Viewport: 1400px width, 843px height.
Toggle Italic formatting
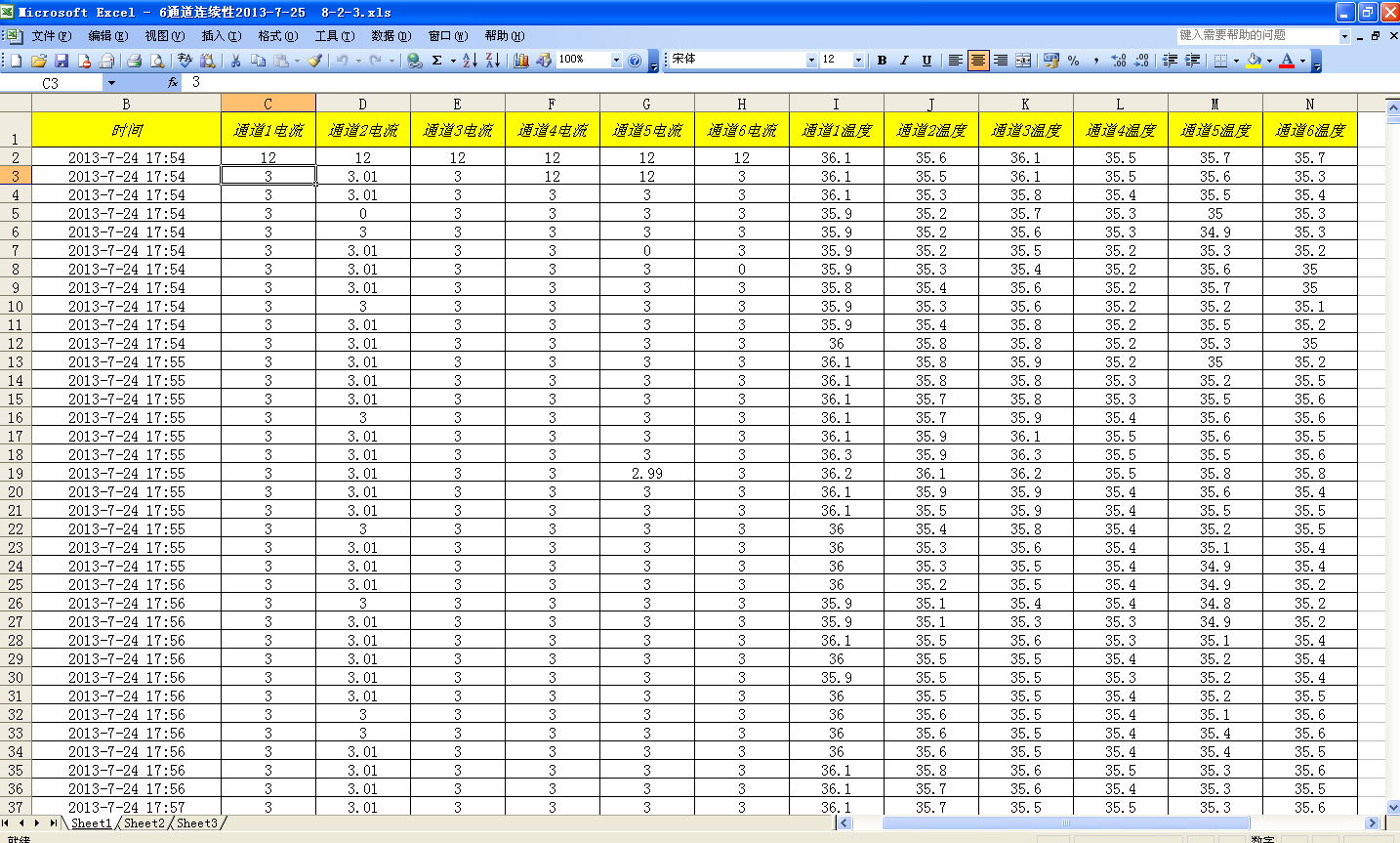coord(904,61)
